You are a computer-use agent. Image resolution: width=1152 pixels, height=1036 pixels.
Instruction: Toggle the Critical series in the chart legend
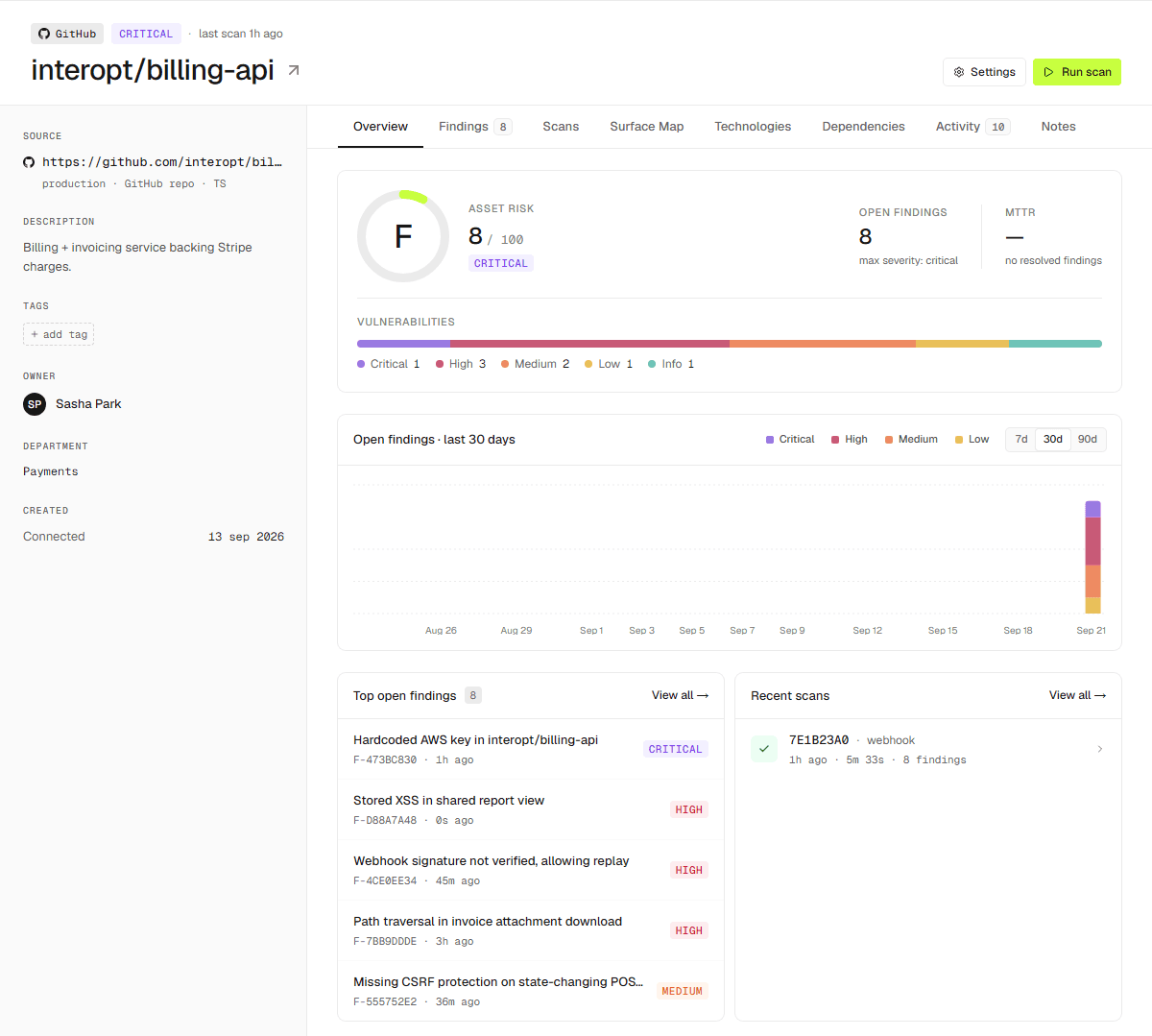[x=790, y=440]
